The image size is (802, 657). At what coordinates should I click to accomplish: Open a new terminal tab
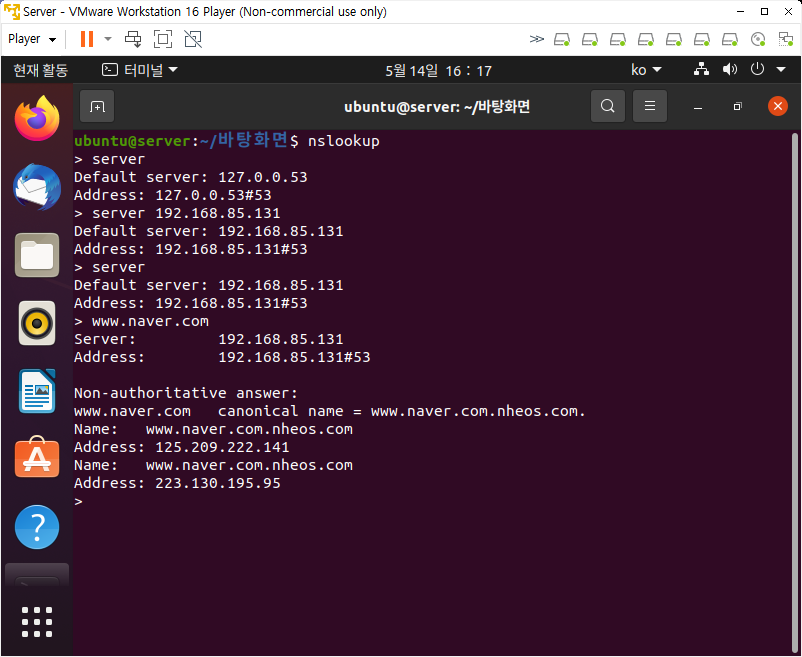tap(97, 106)
